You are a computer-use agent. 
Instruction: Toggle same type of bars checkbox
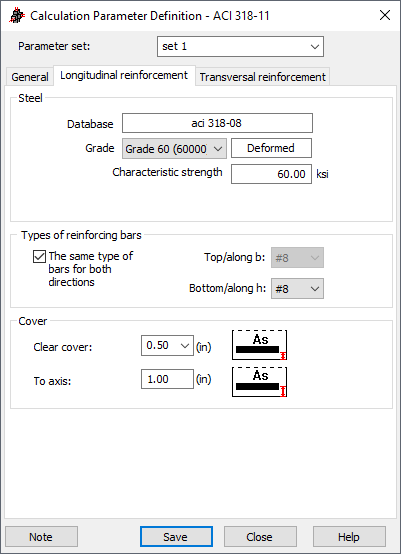[39, 257]
